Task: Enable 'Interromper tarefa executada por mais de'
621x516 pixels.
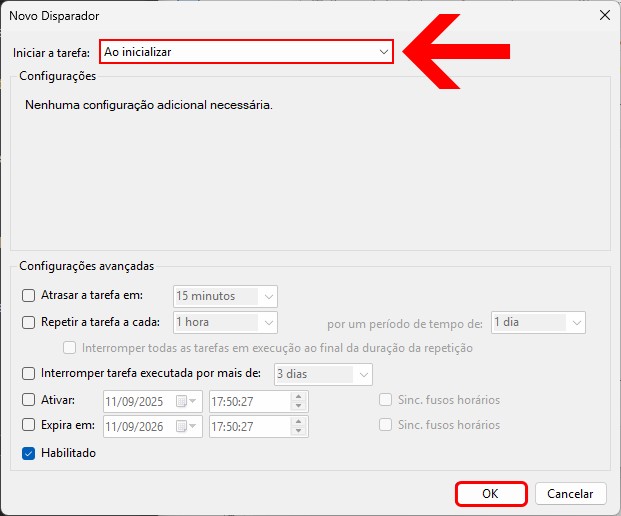Action: [x=28, y=373]
